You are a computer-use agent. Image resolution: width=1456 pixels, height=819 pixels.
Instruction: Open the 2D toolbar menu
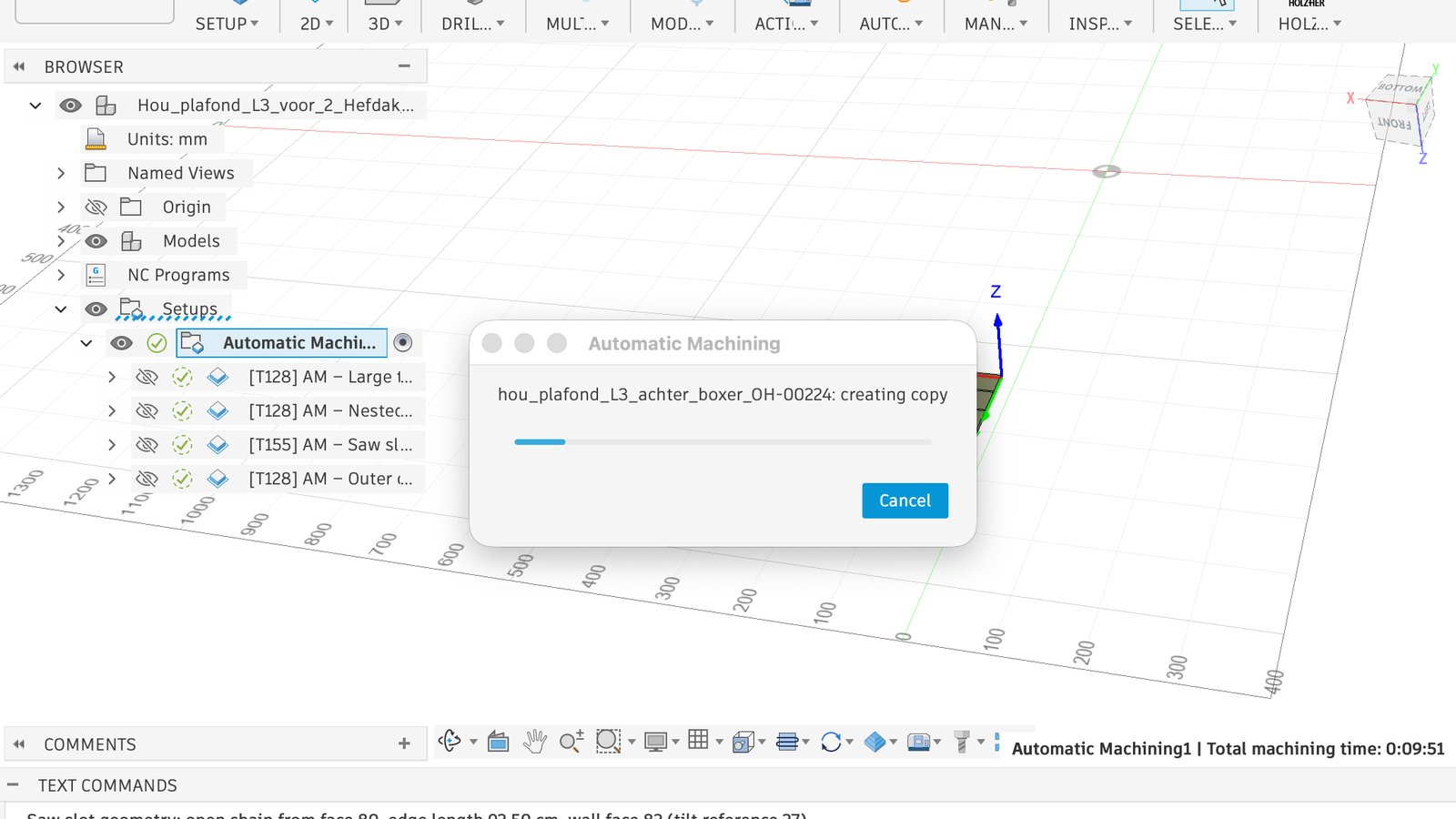coord(317,24)
